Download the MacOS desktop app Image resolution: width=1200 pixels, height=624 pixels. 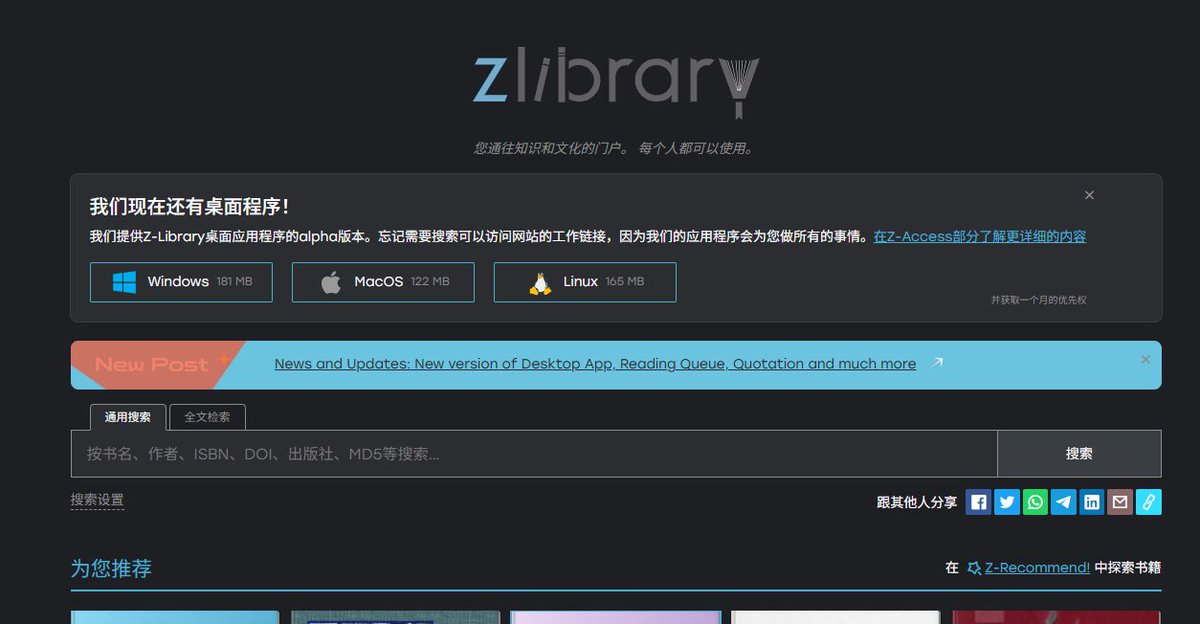[x=383, y=282]
